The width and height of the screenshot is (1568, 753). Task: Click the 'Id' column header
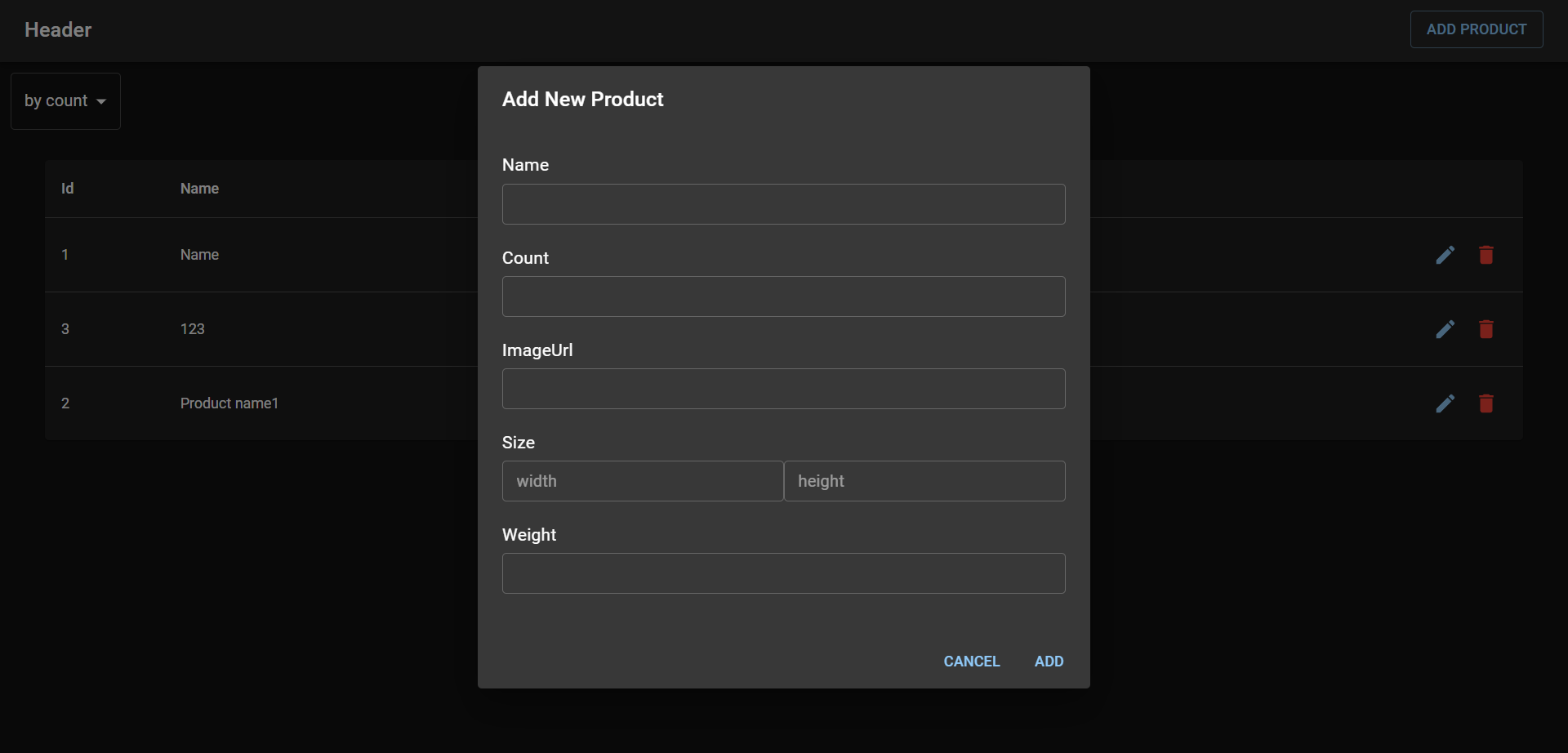click(67, 188)
